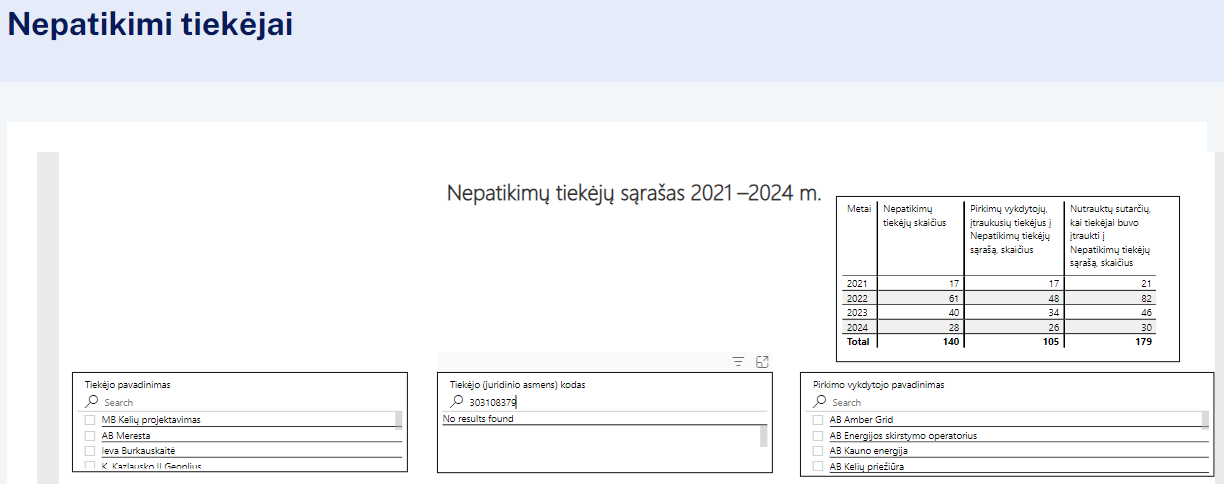1224x484 pixels.
Task: Tick the MB Kelių projektavimas checkbox
Action: point(91,420)
